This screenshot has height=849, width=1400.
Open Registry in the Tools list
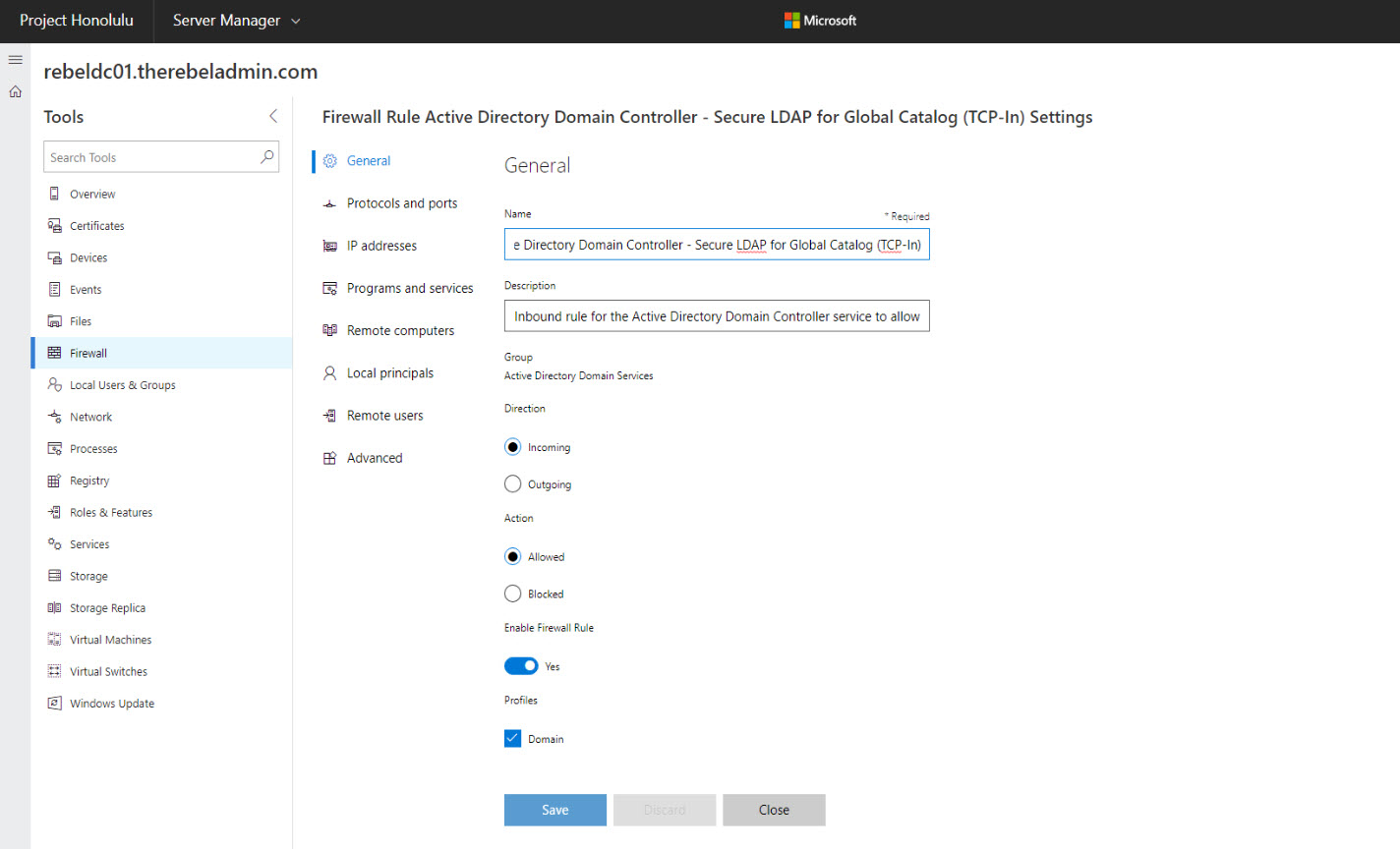coord(162,481)
